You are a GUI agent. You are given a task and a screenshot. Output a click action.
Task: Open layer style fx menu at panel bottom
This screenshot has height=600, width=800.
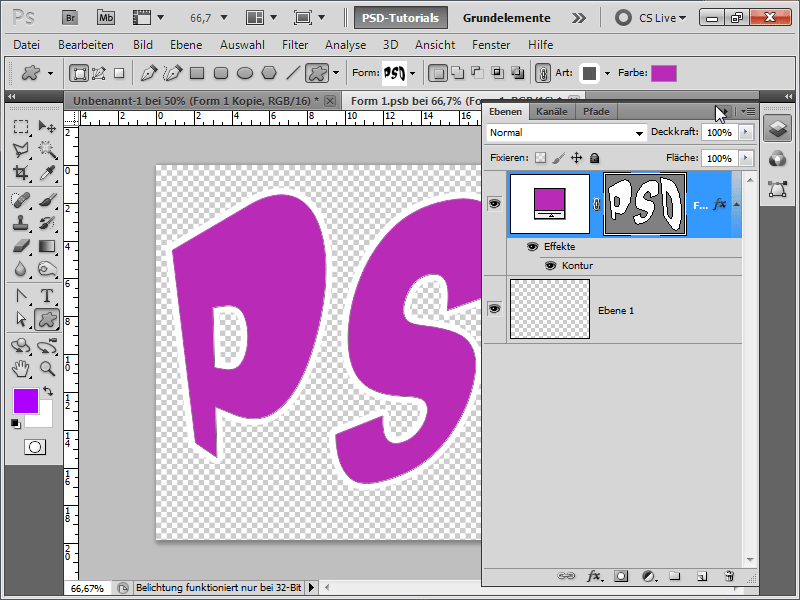pyautogui.click(x=594, y=576)
